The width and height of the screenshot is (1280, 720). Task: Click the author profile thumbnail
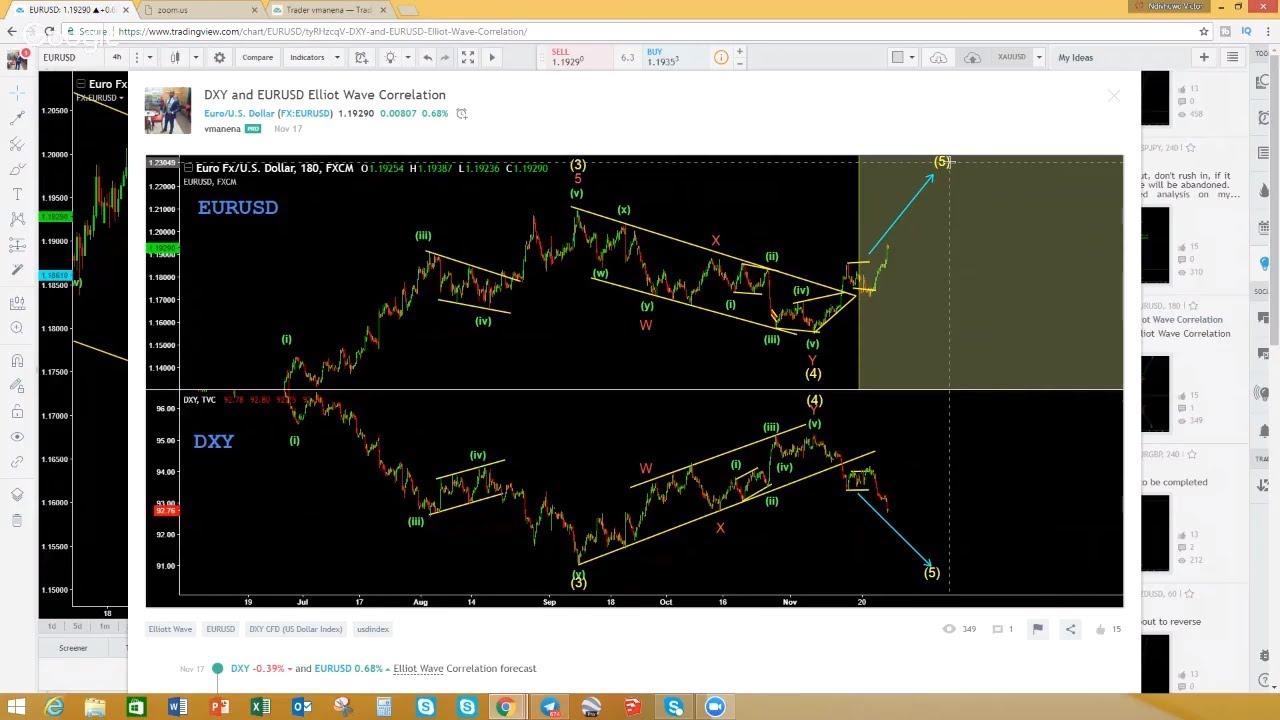(x=167, y=110)
